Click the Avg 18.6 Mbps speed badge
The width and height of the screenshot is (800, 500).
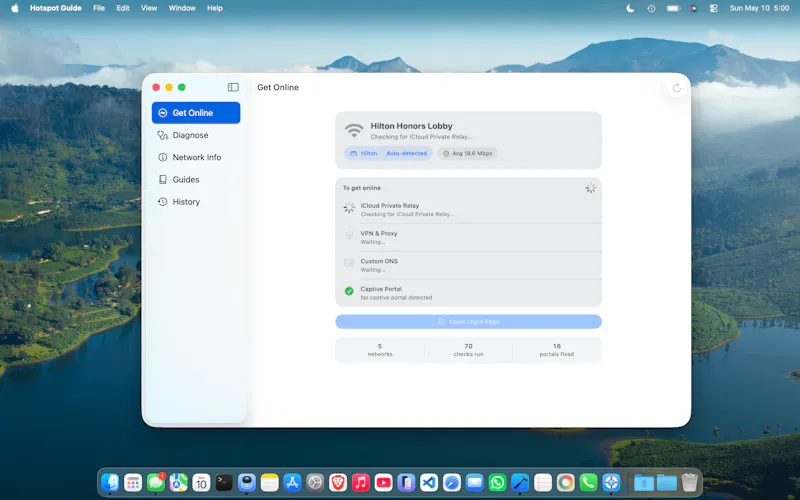coord(467,153)
